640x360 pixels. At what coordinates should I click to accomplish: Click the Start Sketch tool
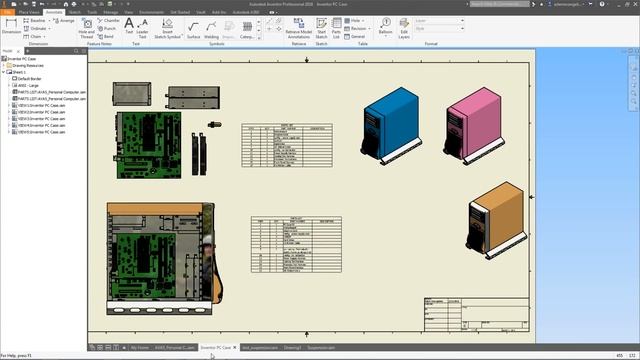pyautogui.click(x=322, y=29)
